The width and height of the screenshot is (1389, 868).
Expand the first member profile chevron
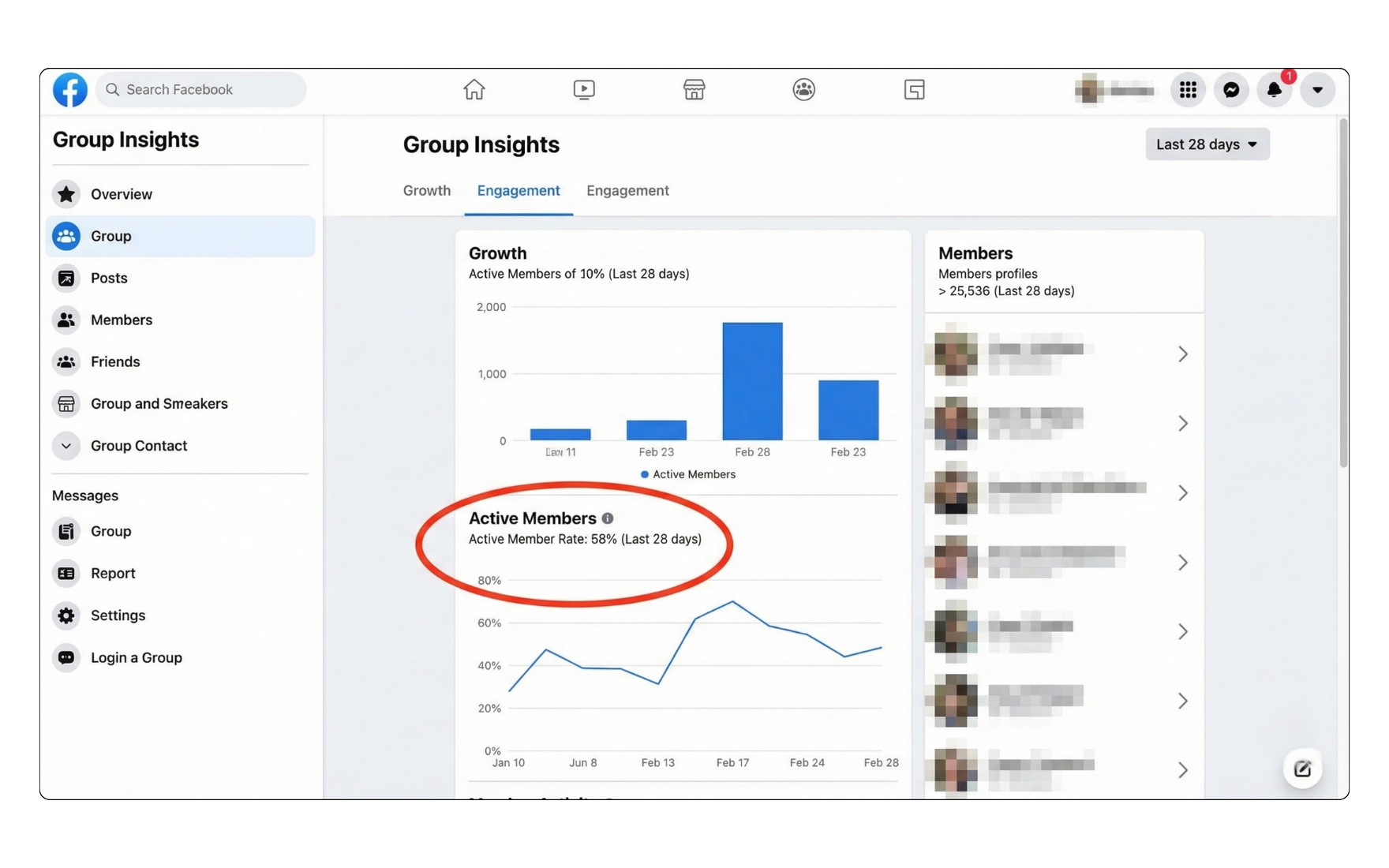[1182, 354]
